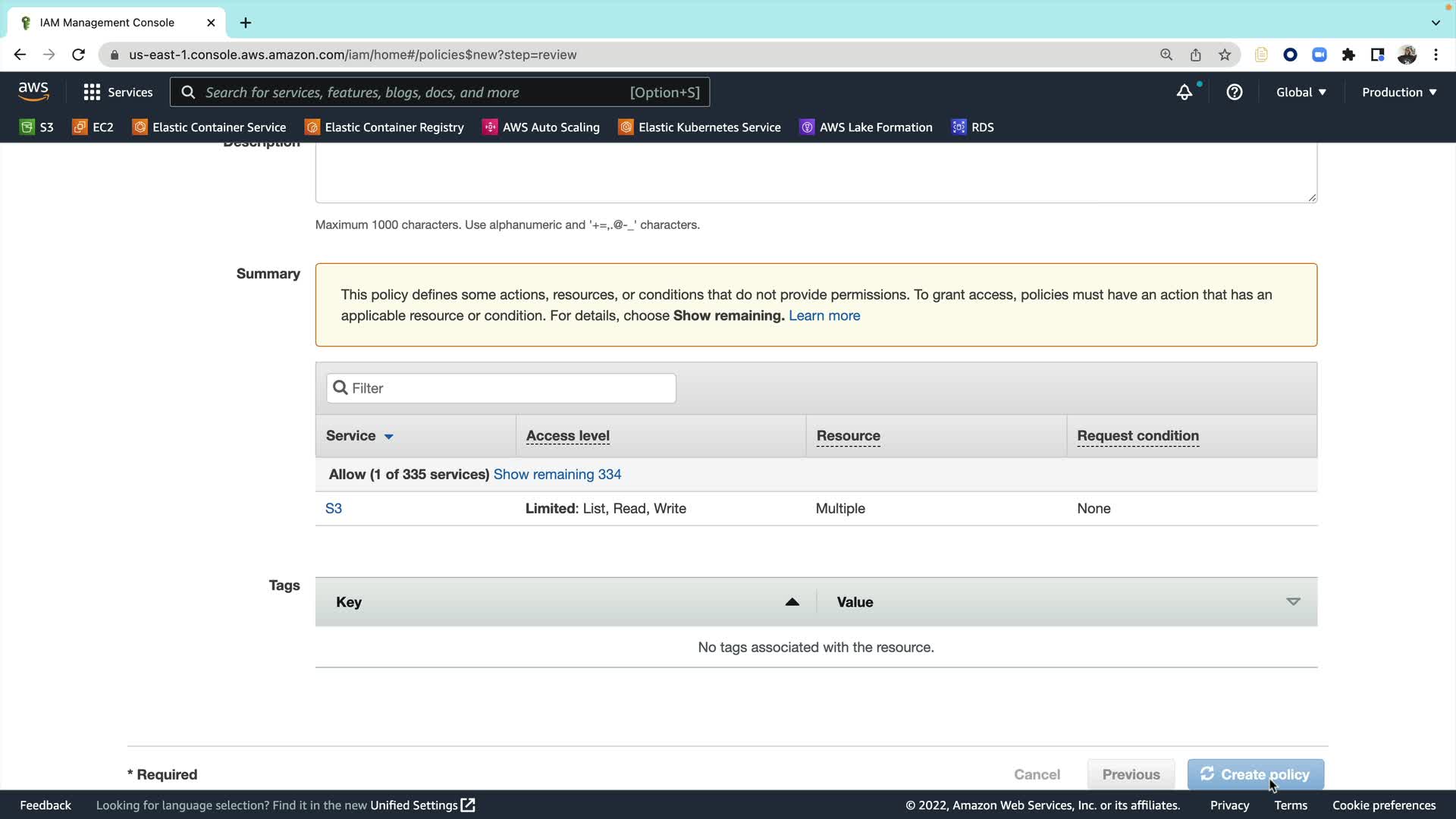Open the Elastic Kubernetes Service shortcut
1456x819 pixels.
699,127
